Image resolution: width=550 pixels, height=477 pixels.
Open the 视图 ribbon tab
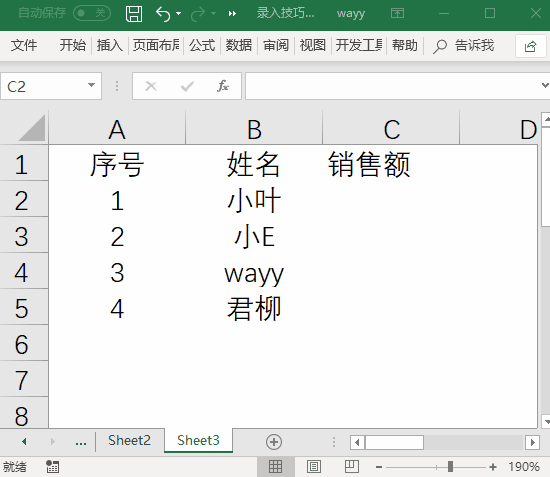pyautogui.click(x=313, y=45)
